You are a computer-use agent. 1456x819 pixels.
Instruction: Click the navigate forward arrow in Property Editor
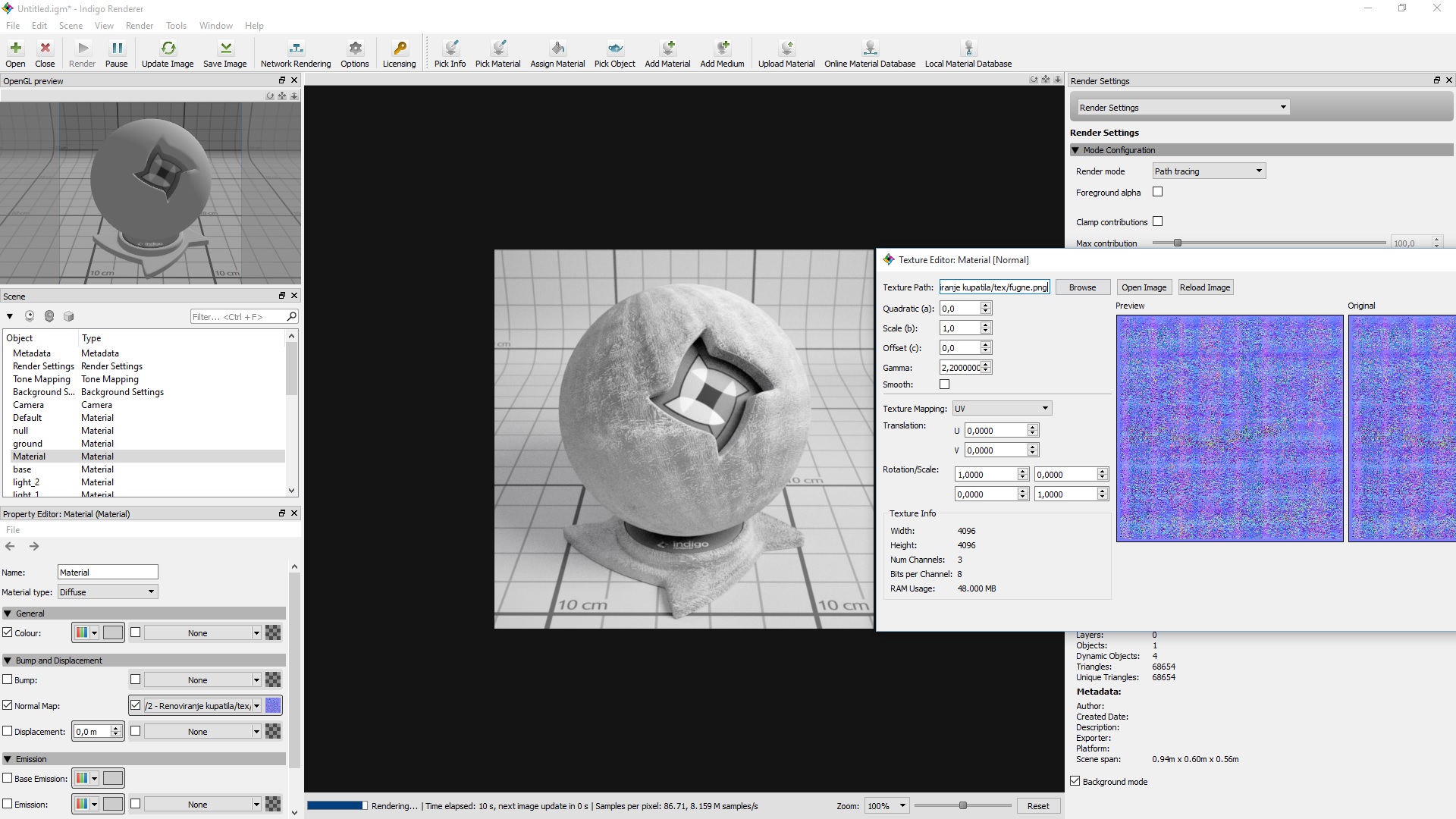(x=34, y=546)
